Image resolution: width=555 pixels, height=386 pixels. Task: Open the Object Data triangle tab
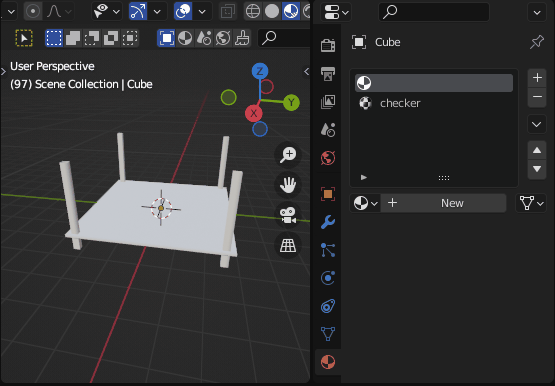click(328, 334)
